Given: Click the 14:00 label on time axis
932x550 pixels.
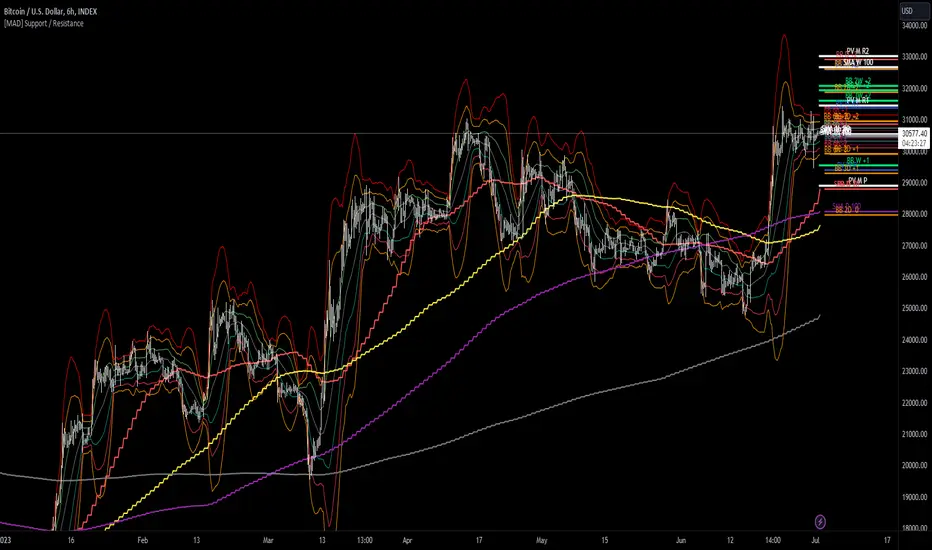Looking at the screenshot, I should tap(772, 540).
